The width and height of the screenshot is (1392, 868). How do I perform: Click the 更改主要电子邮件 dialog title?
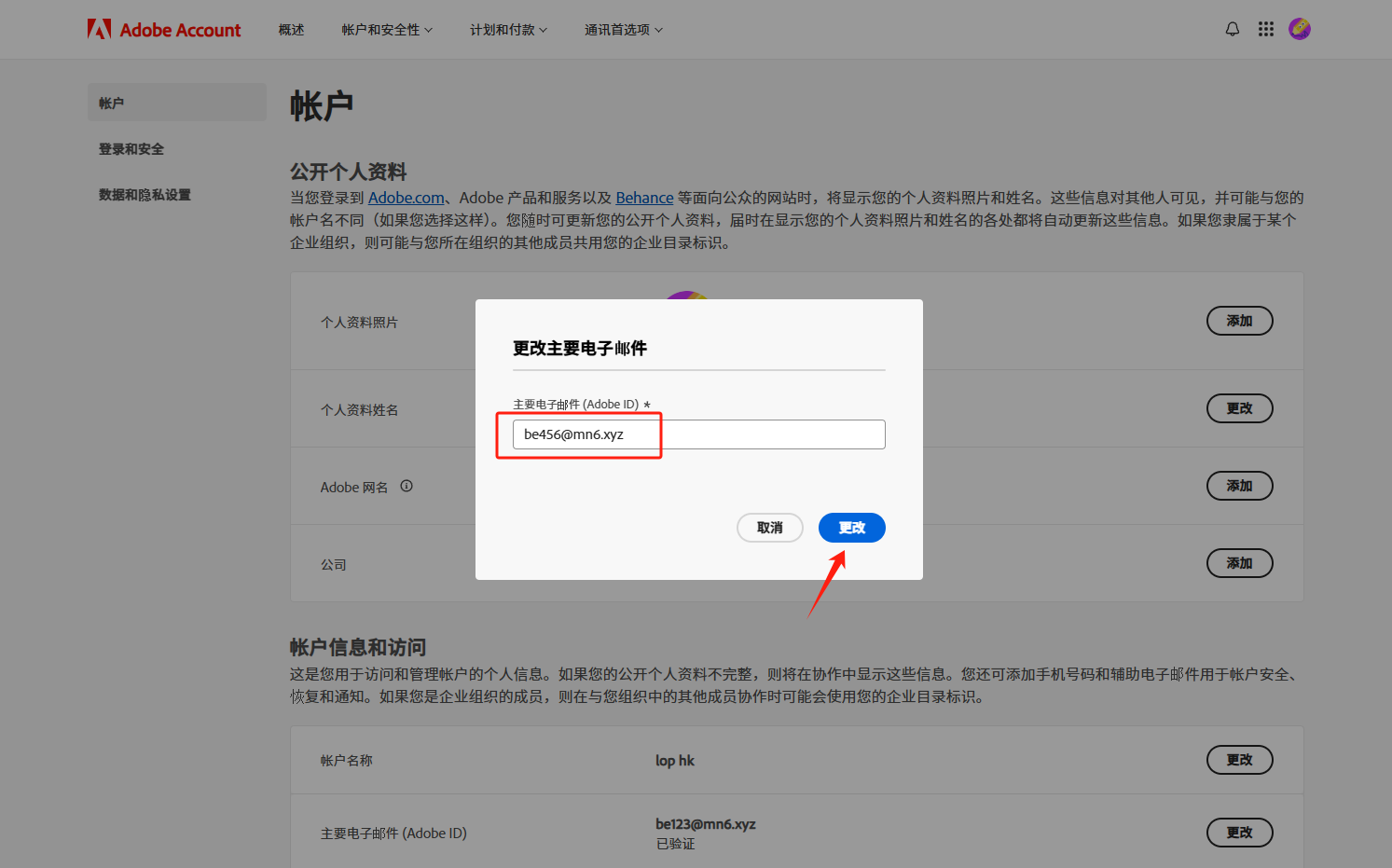tap(580, 349)
